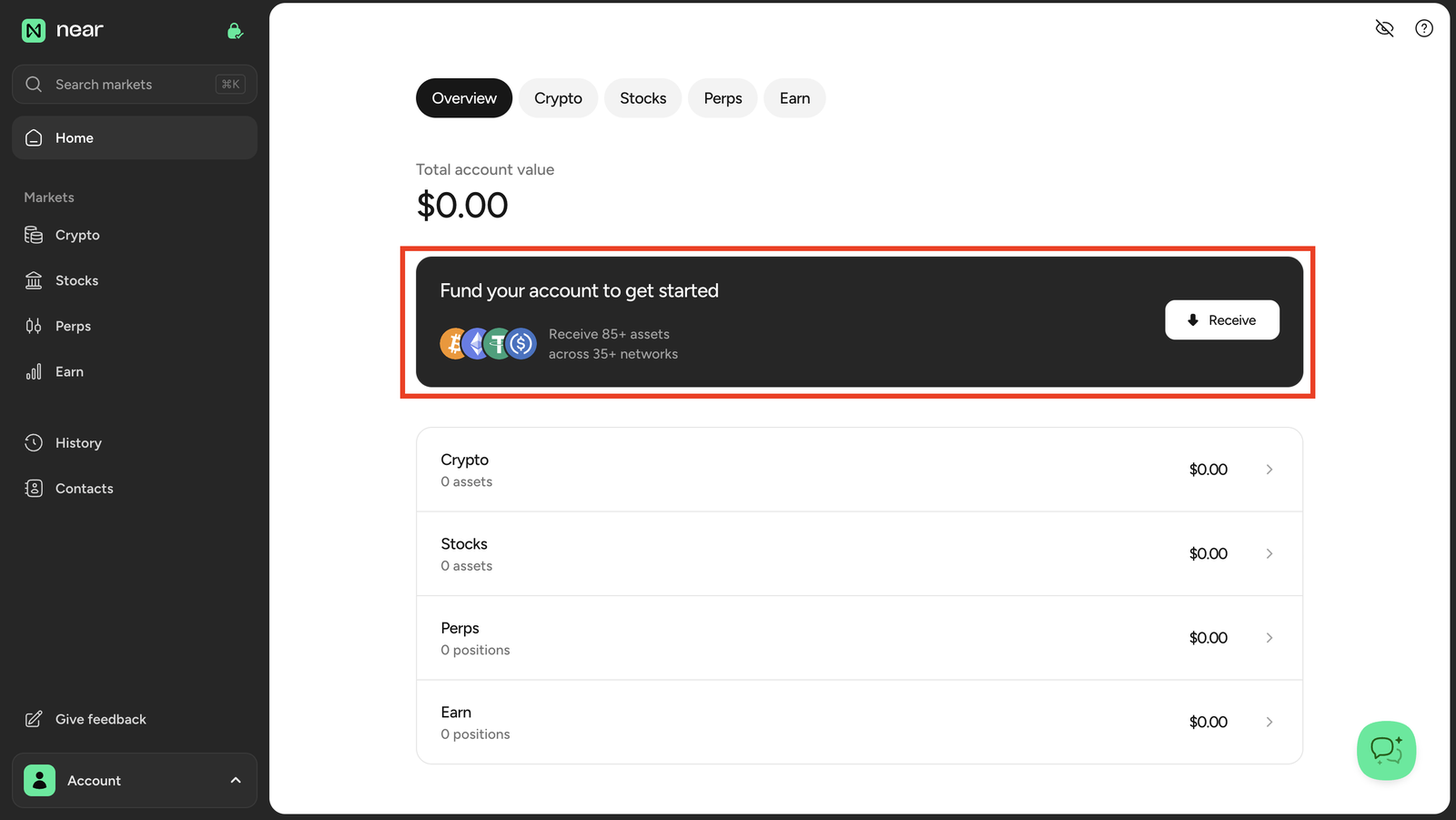Viewport: 1456px width, 820px height.
Task: Expand the Crypto assets row chevron
Action: point(1269,470)
